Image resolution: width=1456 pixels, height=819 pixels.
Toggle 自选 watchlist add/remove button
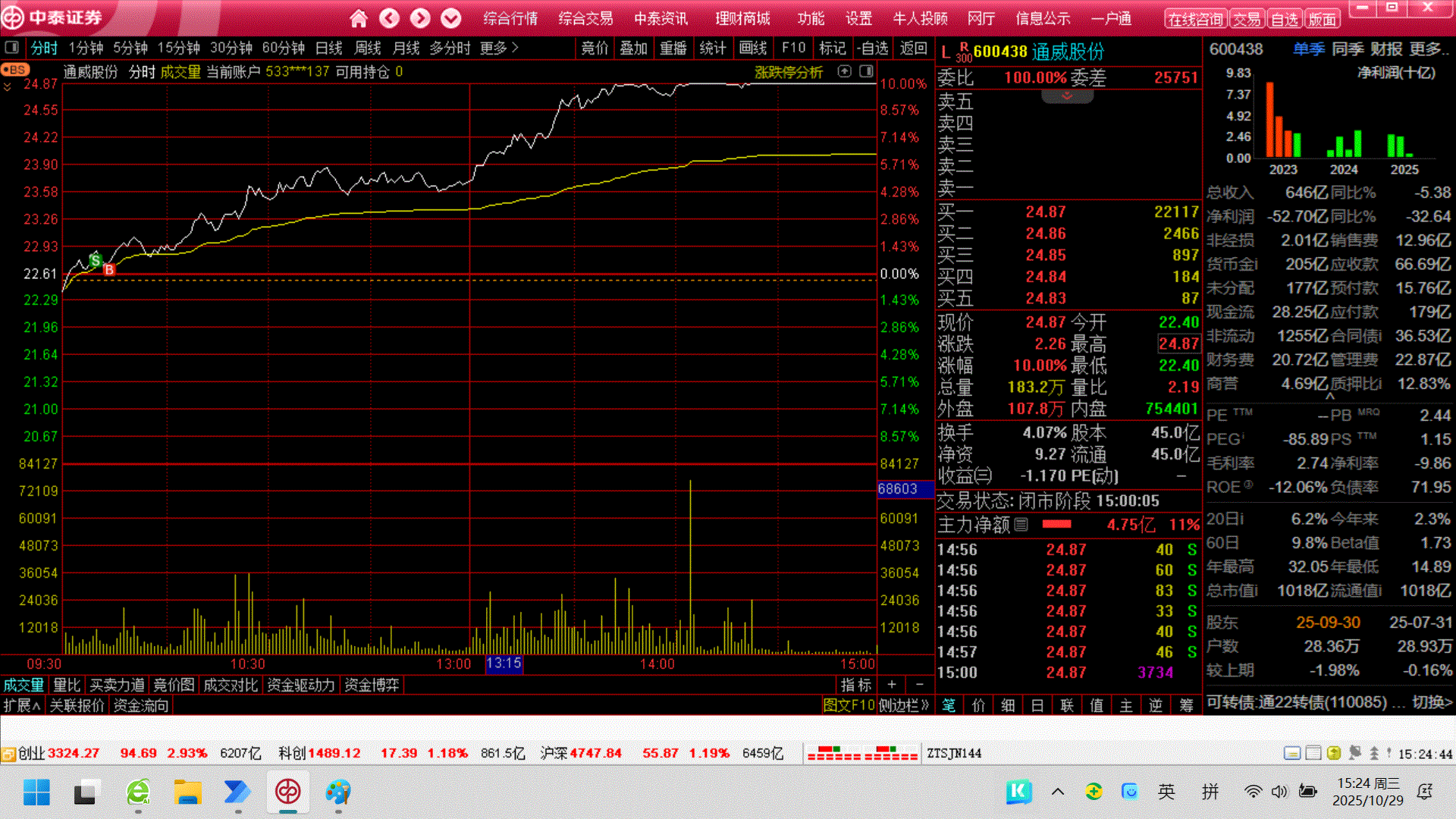[873, 48]
